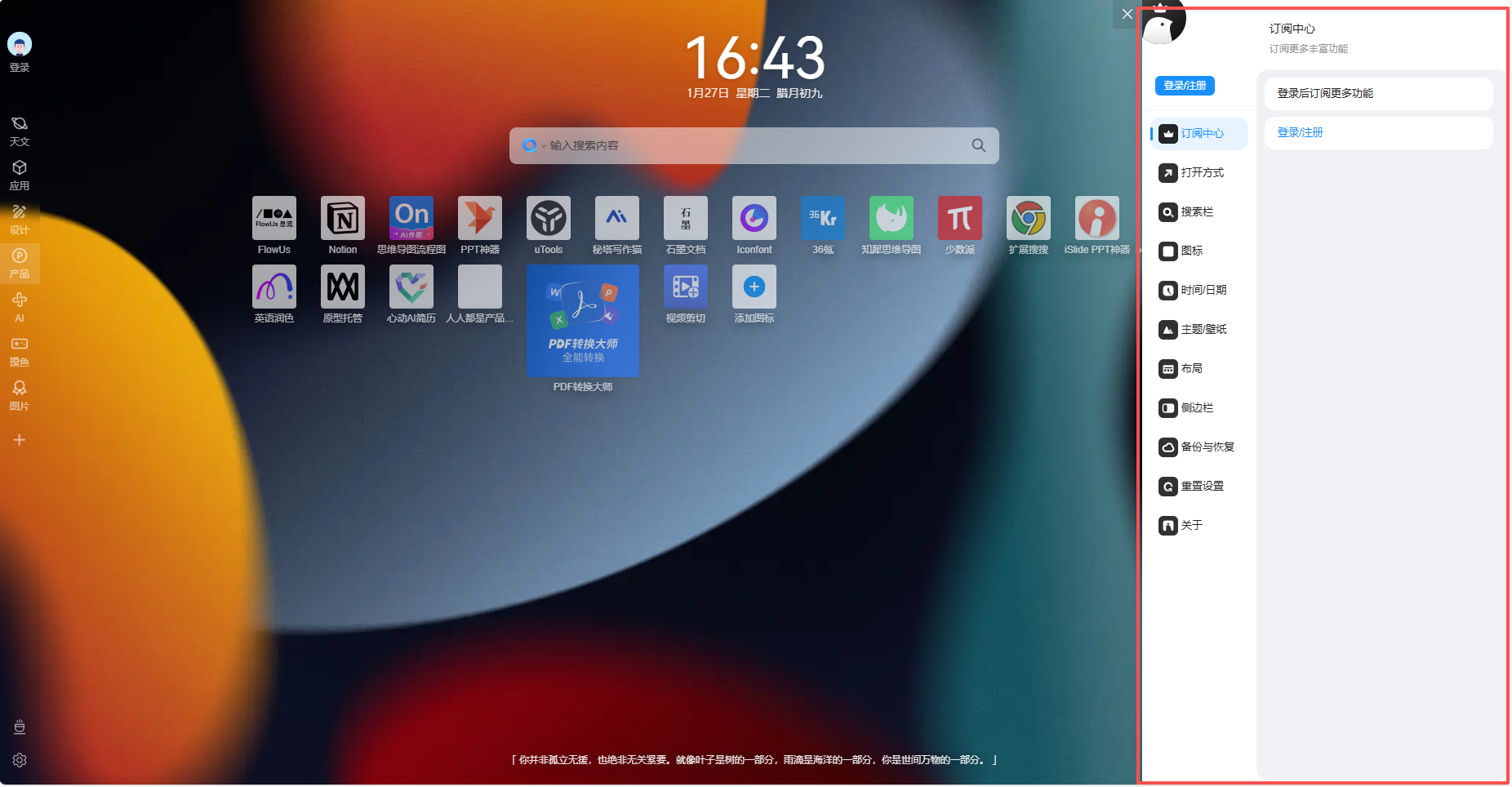Image resolution: width=1512 pixels, height=787 pixels.
Task: Click the blue 登录/注册 button
Action: (1184, 86)
